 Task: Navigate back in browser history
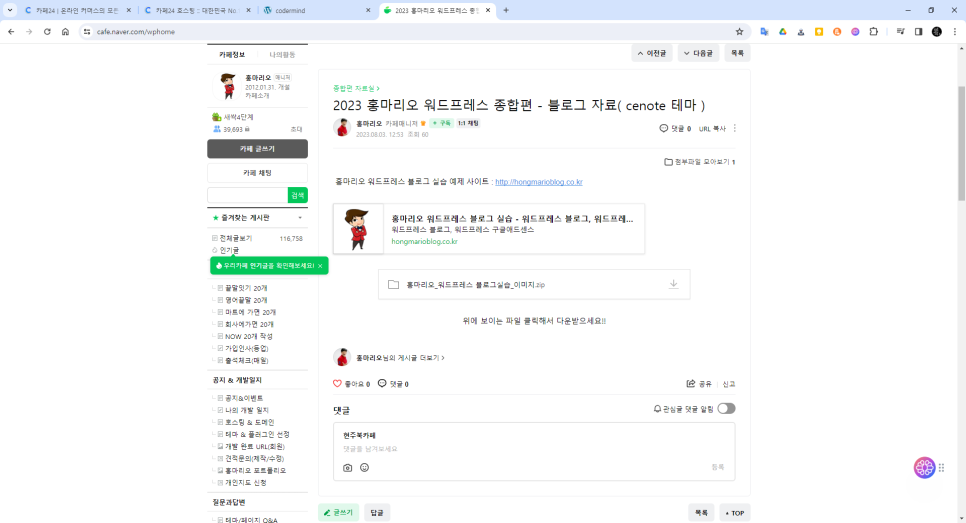click(11, 32)
